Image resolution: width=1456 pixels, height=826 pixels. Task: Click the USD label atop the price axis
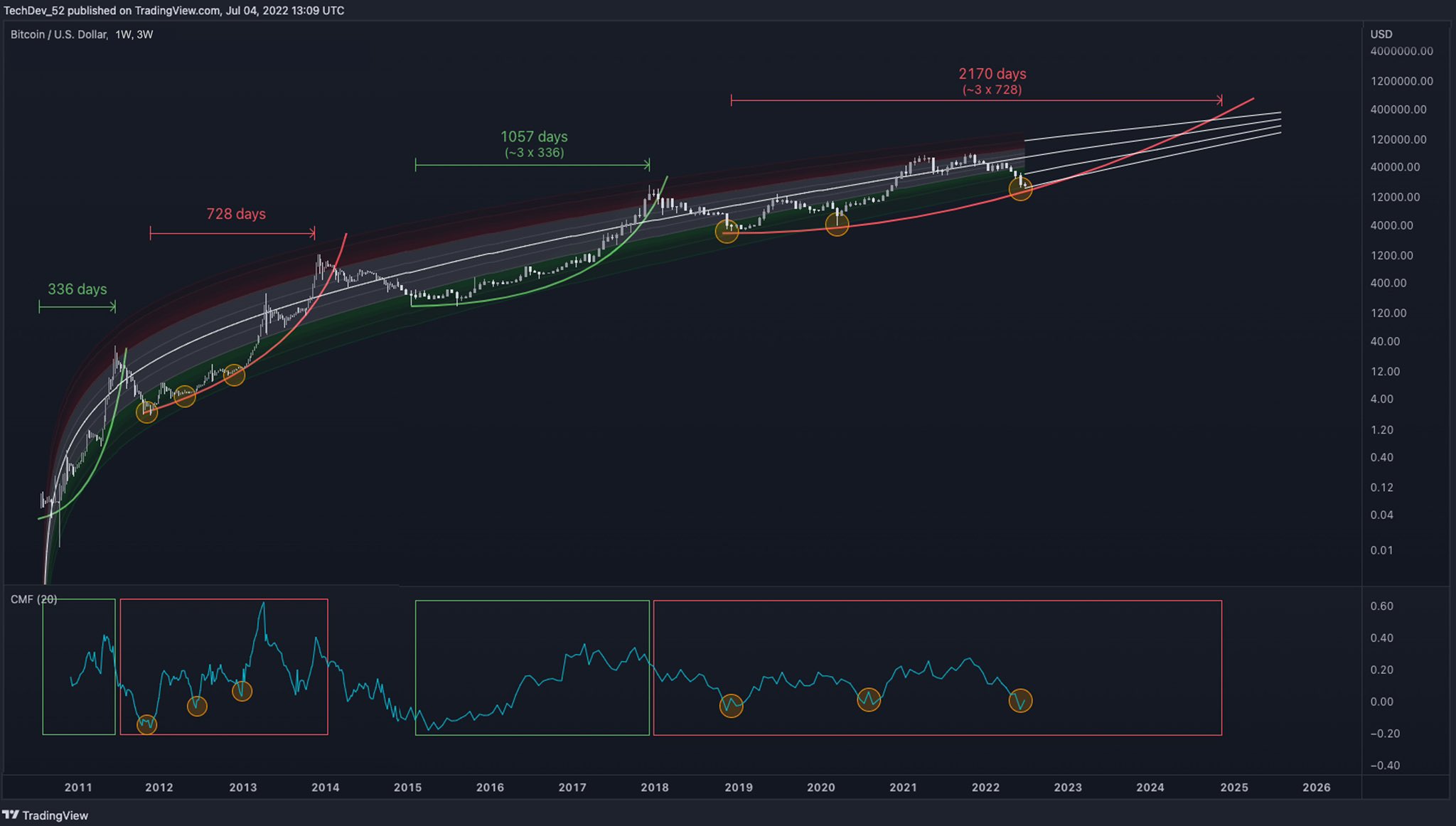(x=1382, y=33)
